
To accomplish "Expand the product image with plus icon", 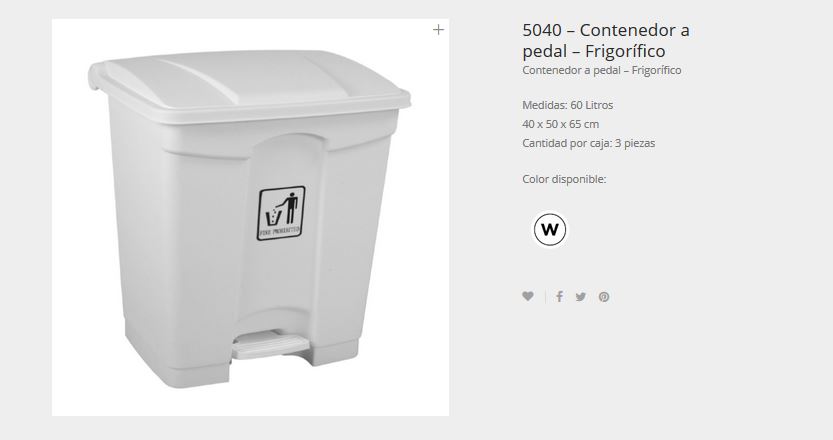I will (438, 30).
